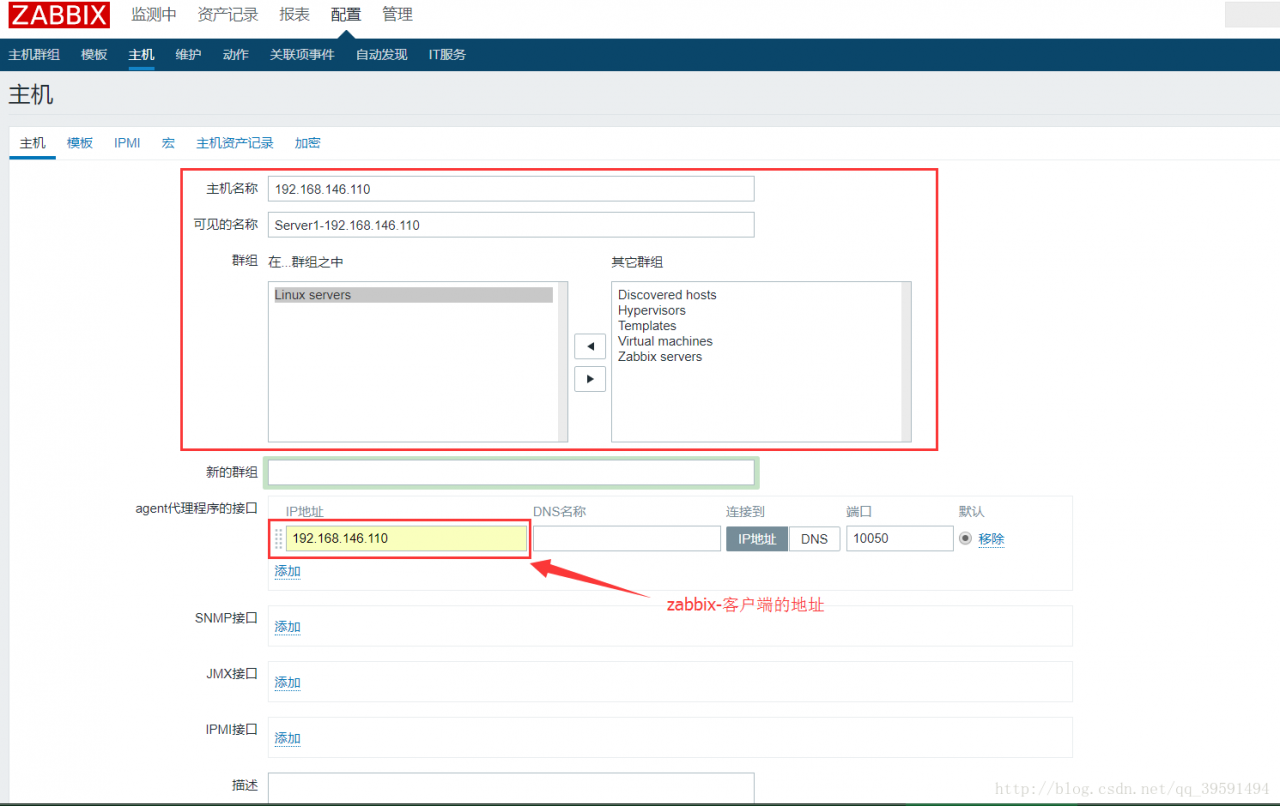Click 移除 to delete the agent interface
The image size is (1280, 806).
tap(992, 538)
